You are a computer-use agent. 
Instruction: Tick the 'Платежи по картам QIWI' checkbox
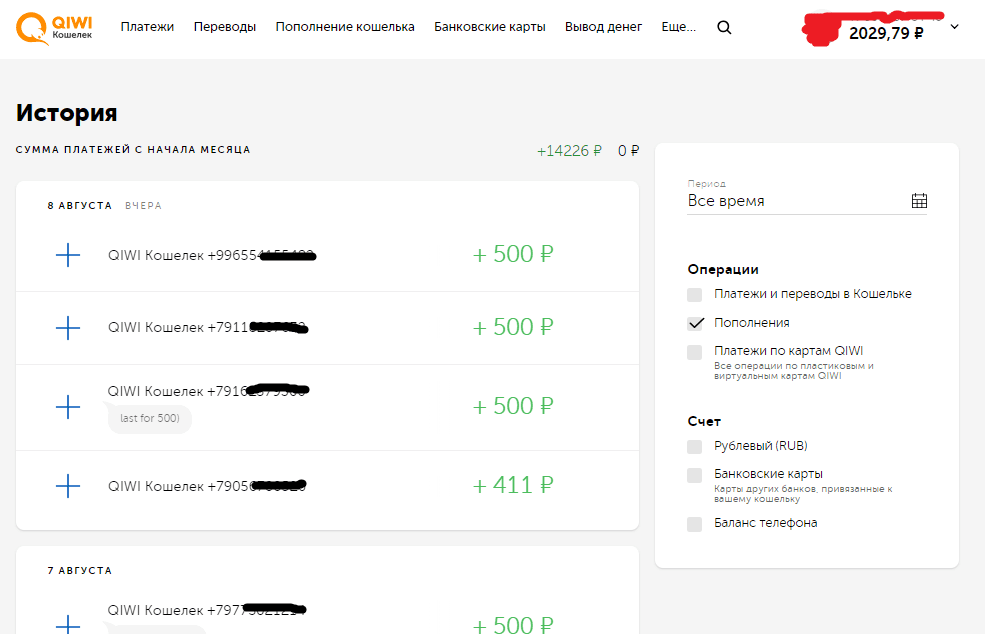pyautogui.click(x=695, y=352)
